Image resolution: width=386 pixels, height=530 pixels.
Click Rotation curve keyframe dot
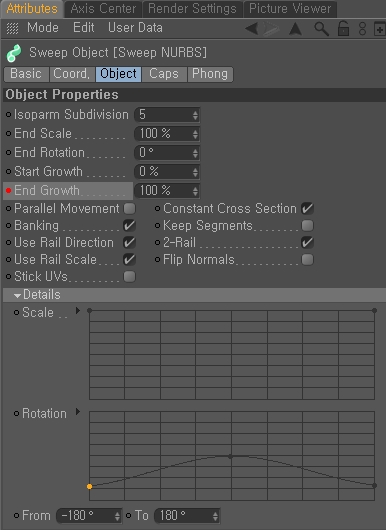16,413
